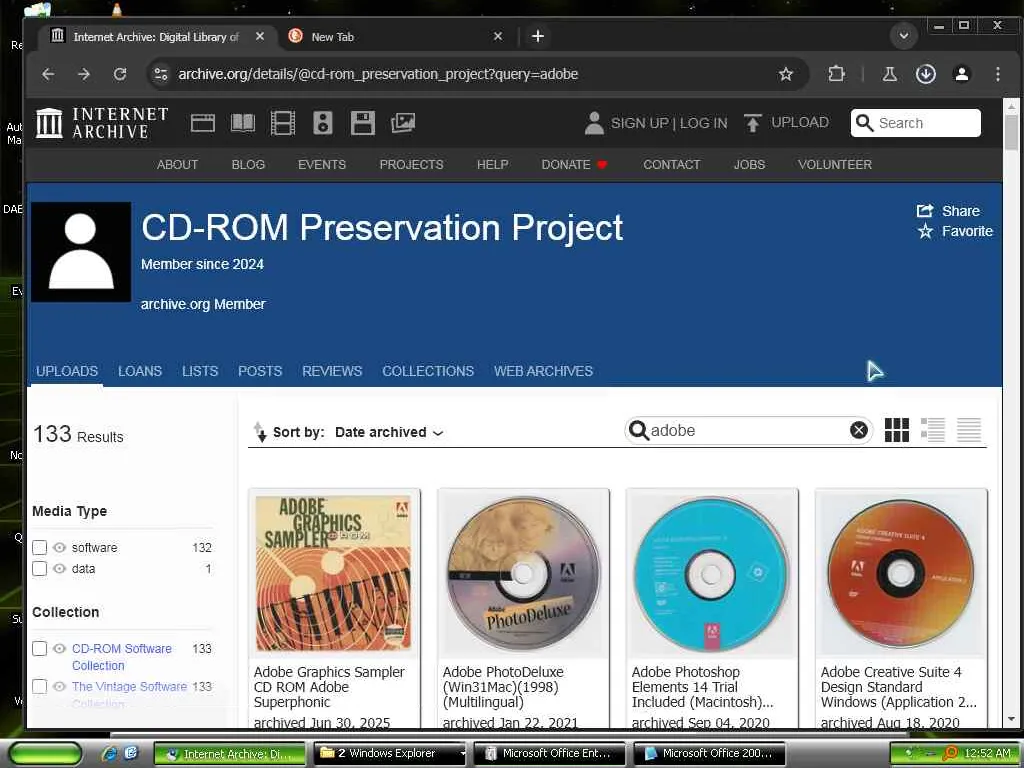Open the CONTACT menu item
The width and height of the screenshot is (1024, 768).
click(671, 165)
